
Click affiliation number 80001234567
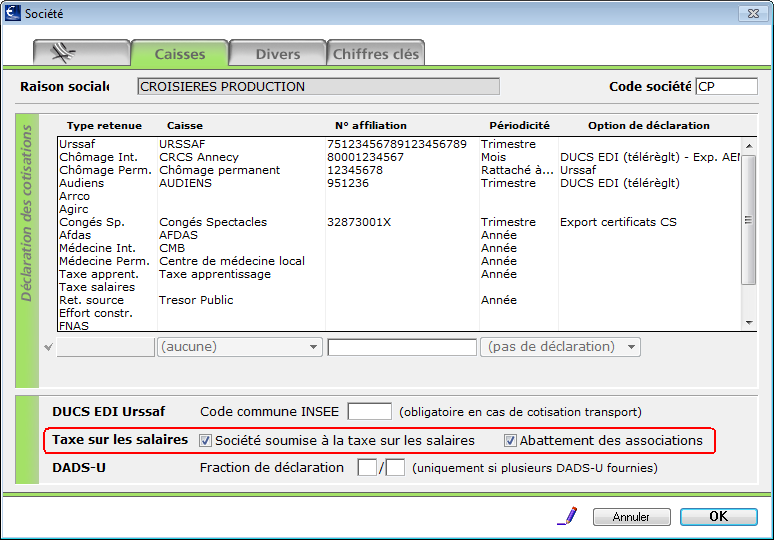click(x=365, y=157)
